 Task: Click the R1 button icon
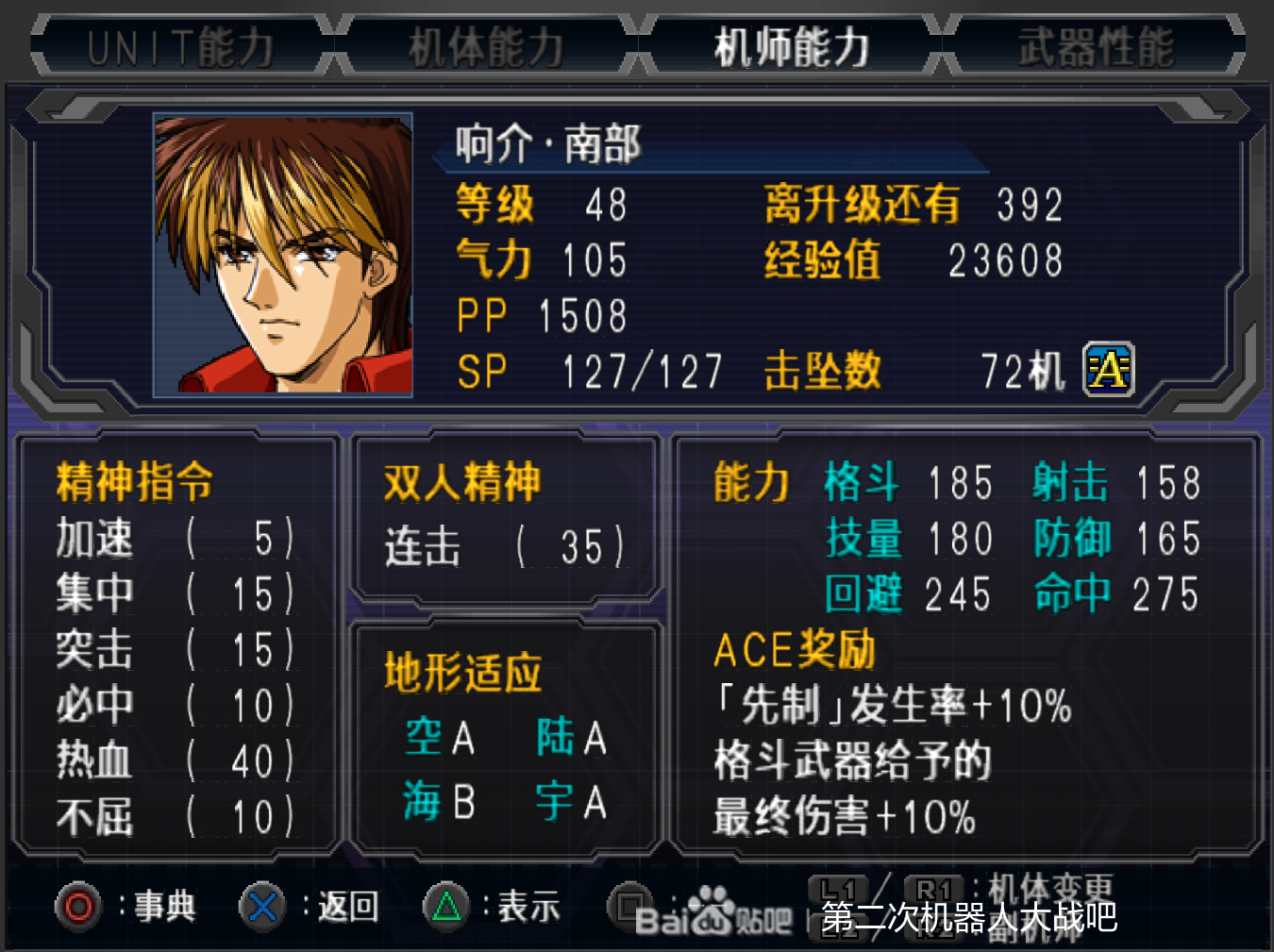933,890
